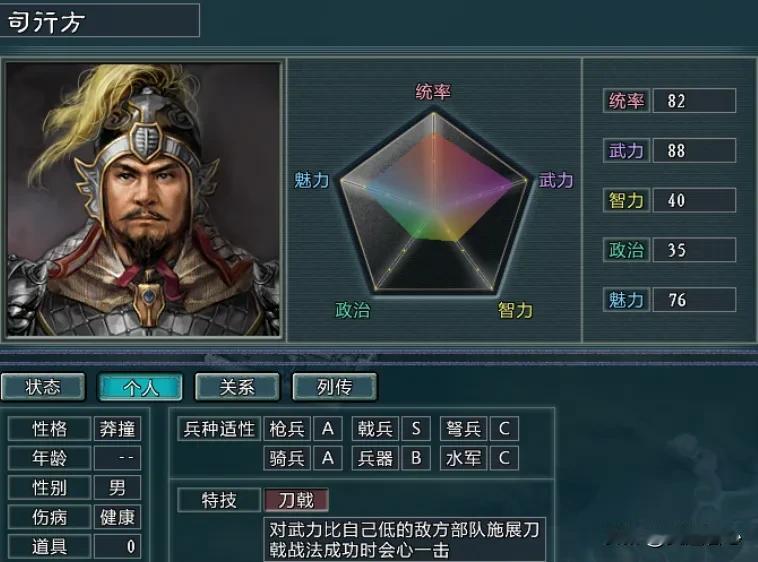Select the 骑兵 troop type cell
This screenshot has height=562, width=758.
[x=287, y=458]
